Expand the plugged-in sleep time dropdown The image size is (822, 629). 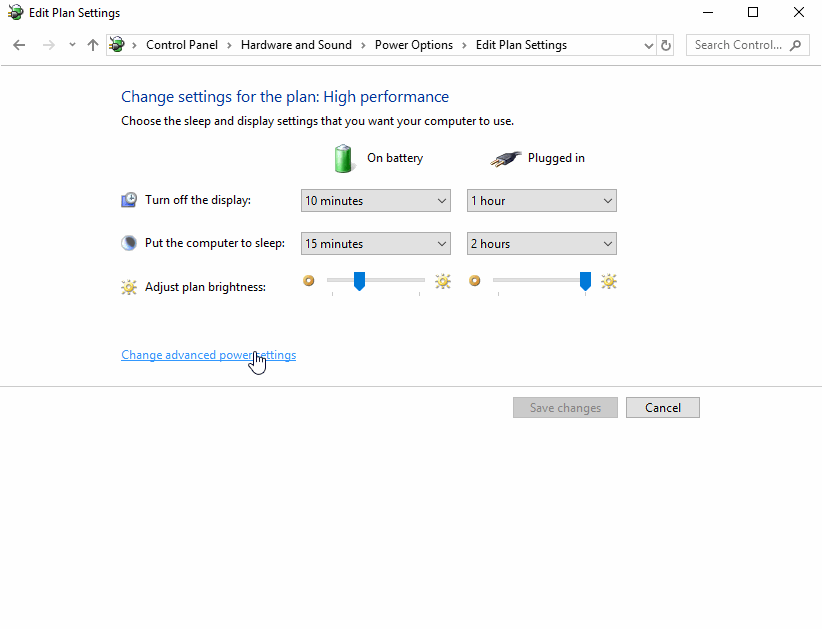coord(541,244)
